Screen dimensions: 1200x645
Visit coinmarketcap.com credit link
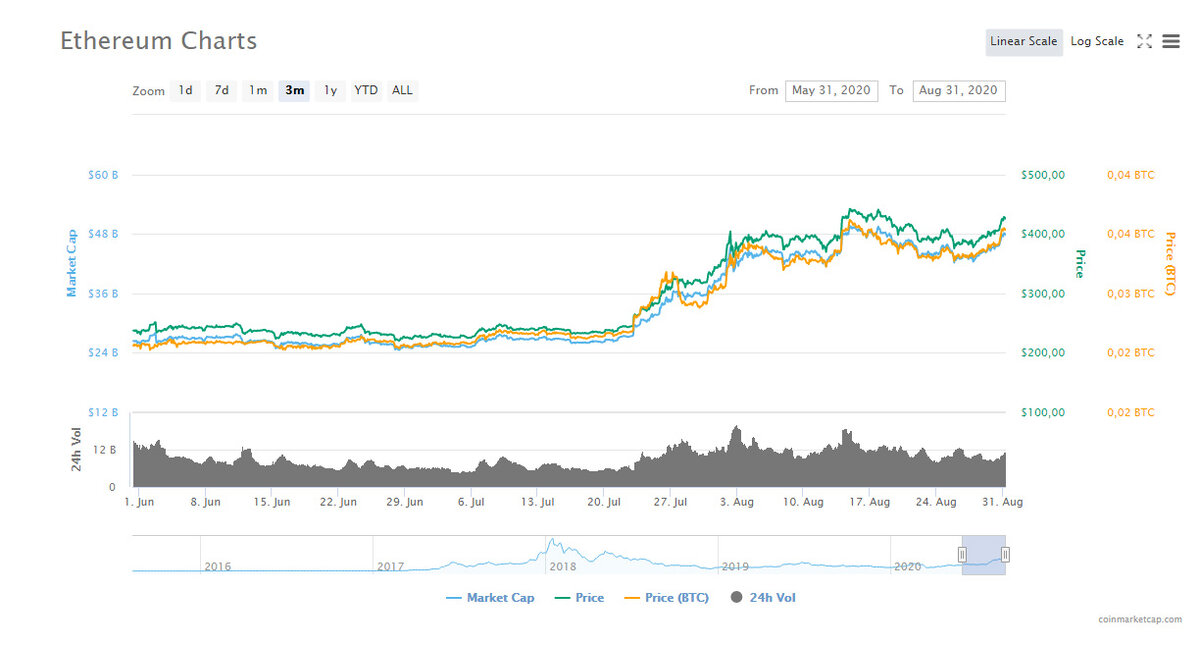click(x=1139, y=620)
